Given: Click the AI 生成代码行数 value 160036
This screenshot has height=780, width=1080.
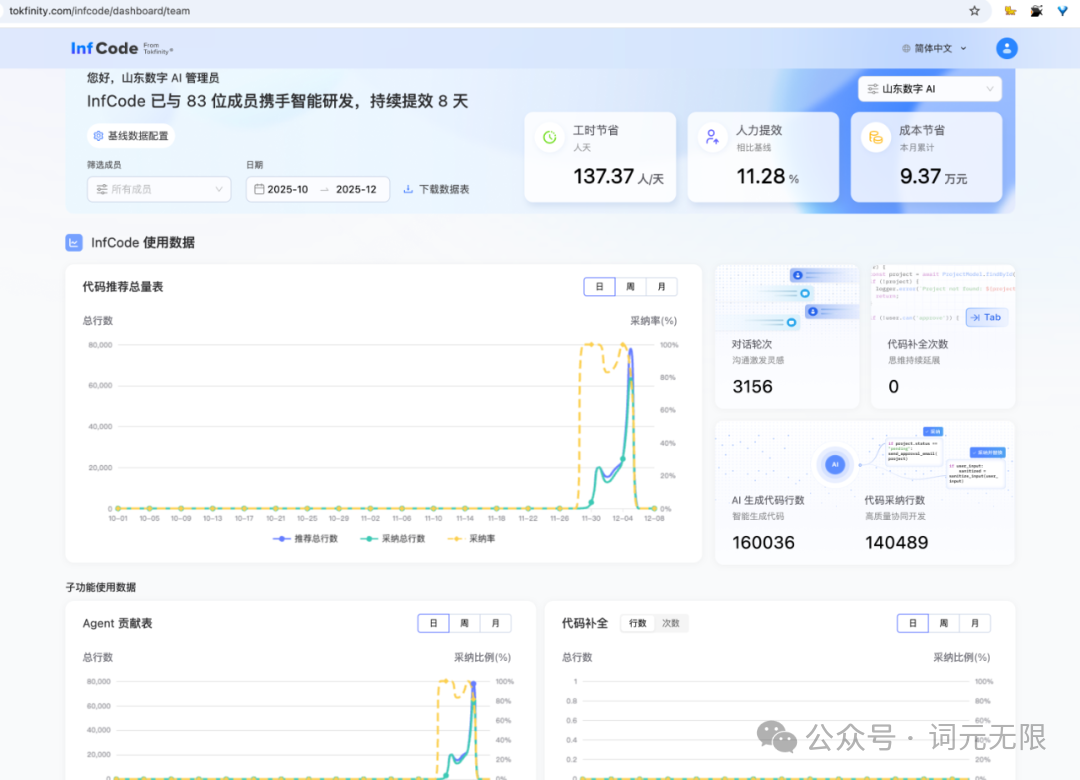Looking at the screenshot, I should click(763, 542).
